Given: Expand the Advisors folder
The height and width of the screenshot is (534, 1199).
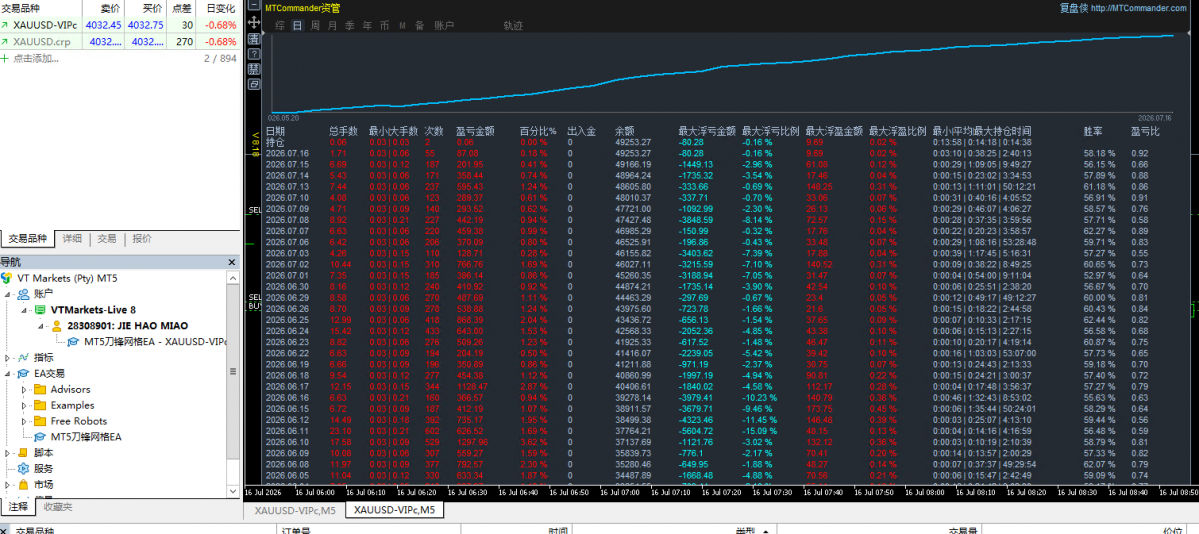Looking at the screenshot, I should 23,389.
